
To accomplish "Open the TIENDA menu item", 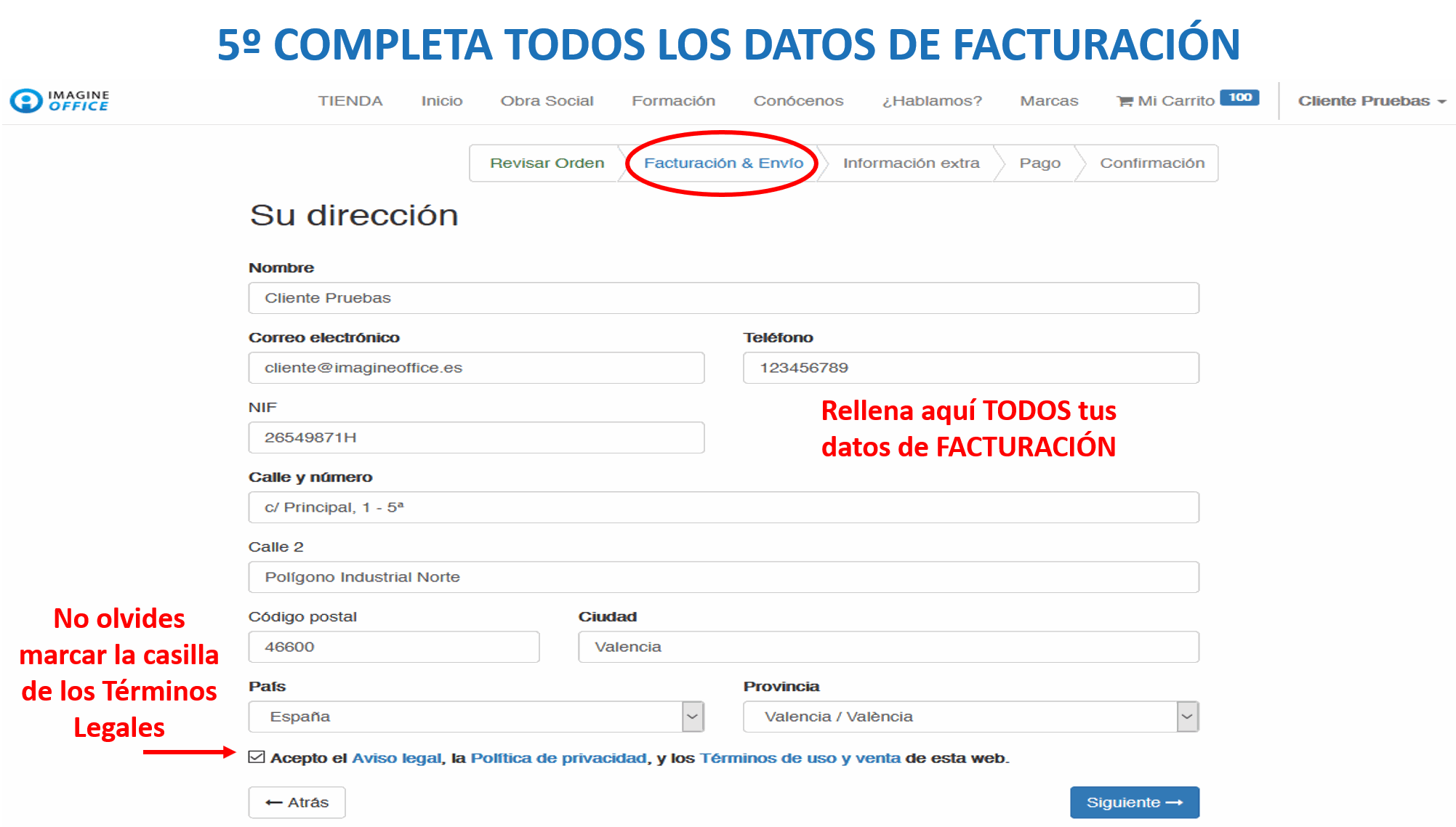I will click(x=350, y=101).
